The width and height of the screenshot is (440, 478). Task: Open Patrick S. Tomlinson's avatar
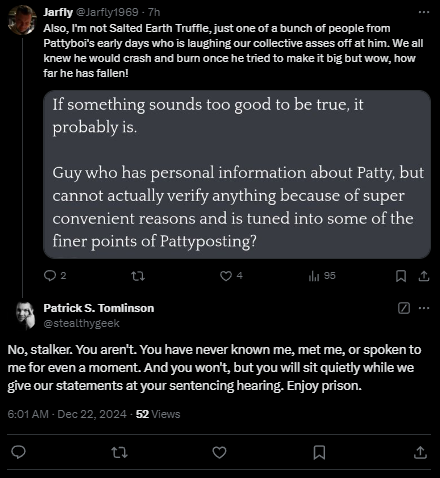pyautogui.click(x=25, y=315)
